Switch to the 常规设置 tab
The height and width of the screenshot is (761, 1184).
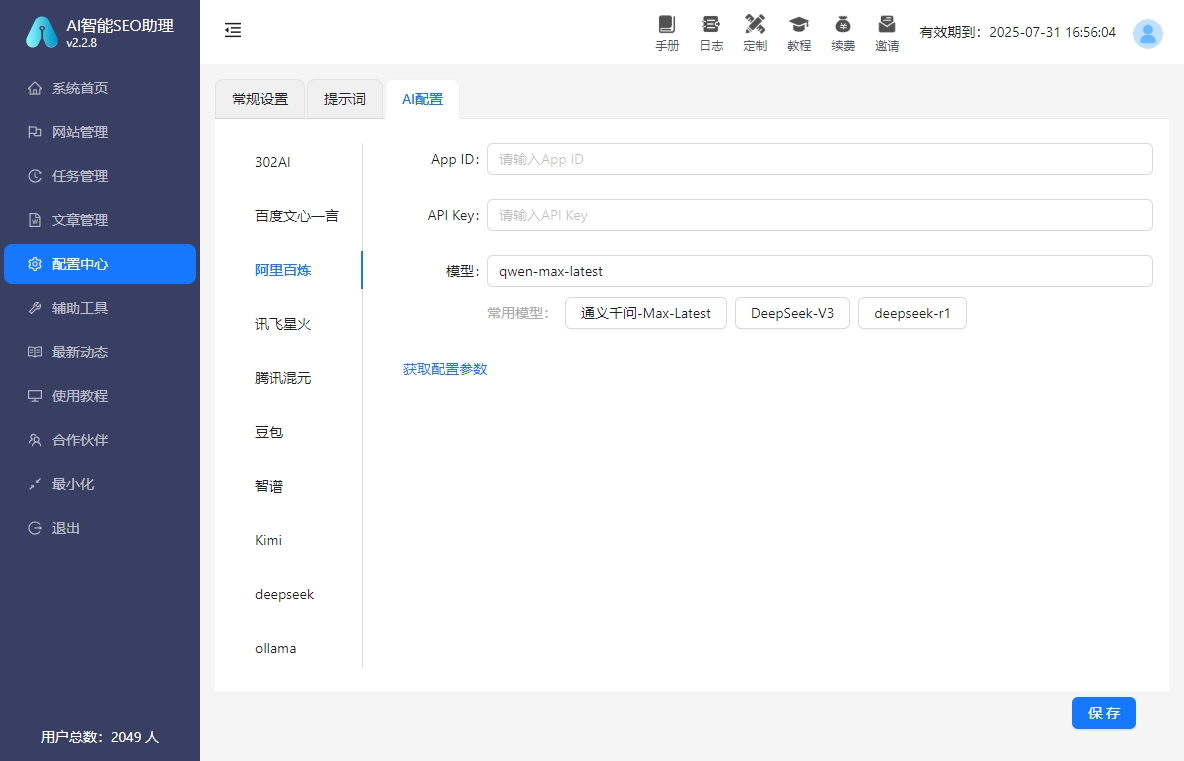coord(259,98)
